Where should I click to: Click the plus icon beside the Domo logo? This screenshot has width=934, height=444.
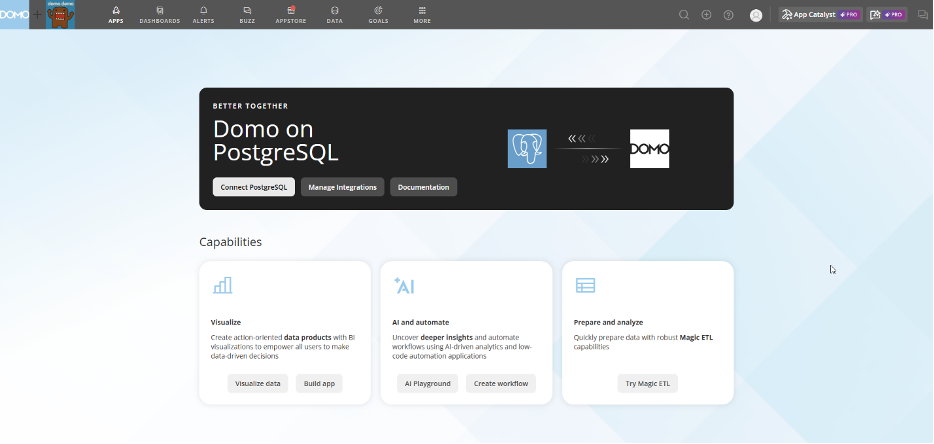[38, 14]
